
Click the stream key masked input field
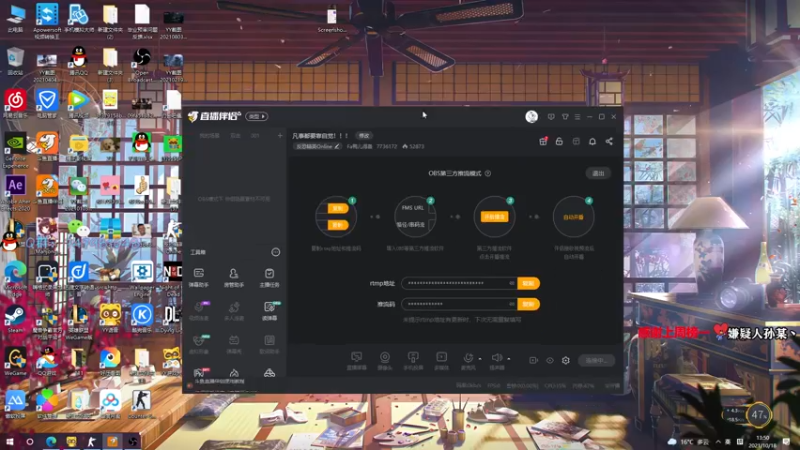(x=459, y=304)
